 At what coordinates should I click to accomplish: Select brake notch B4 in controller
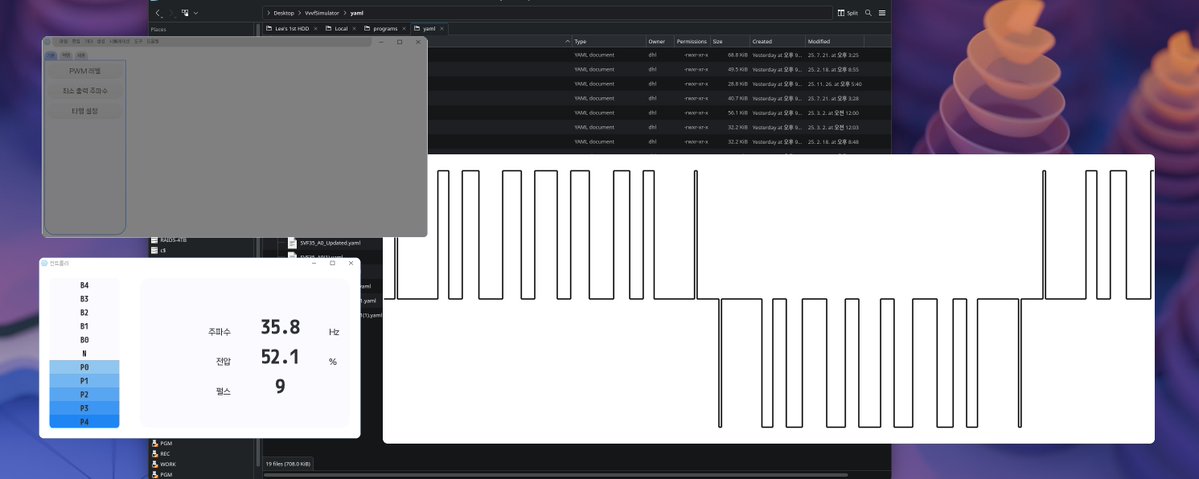(x=84, y=285)
